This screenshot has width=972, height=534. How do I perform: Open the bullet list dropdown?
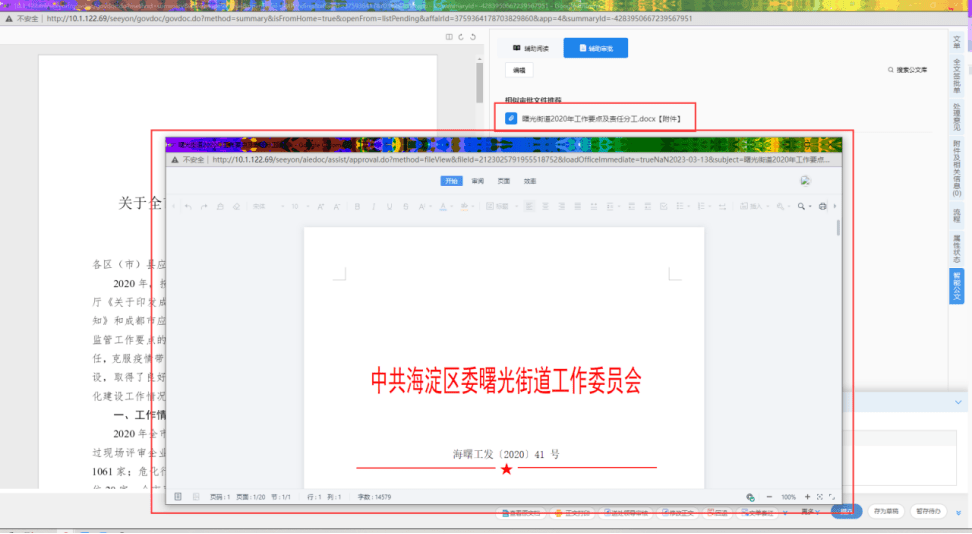coord(683,207)
